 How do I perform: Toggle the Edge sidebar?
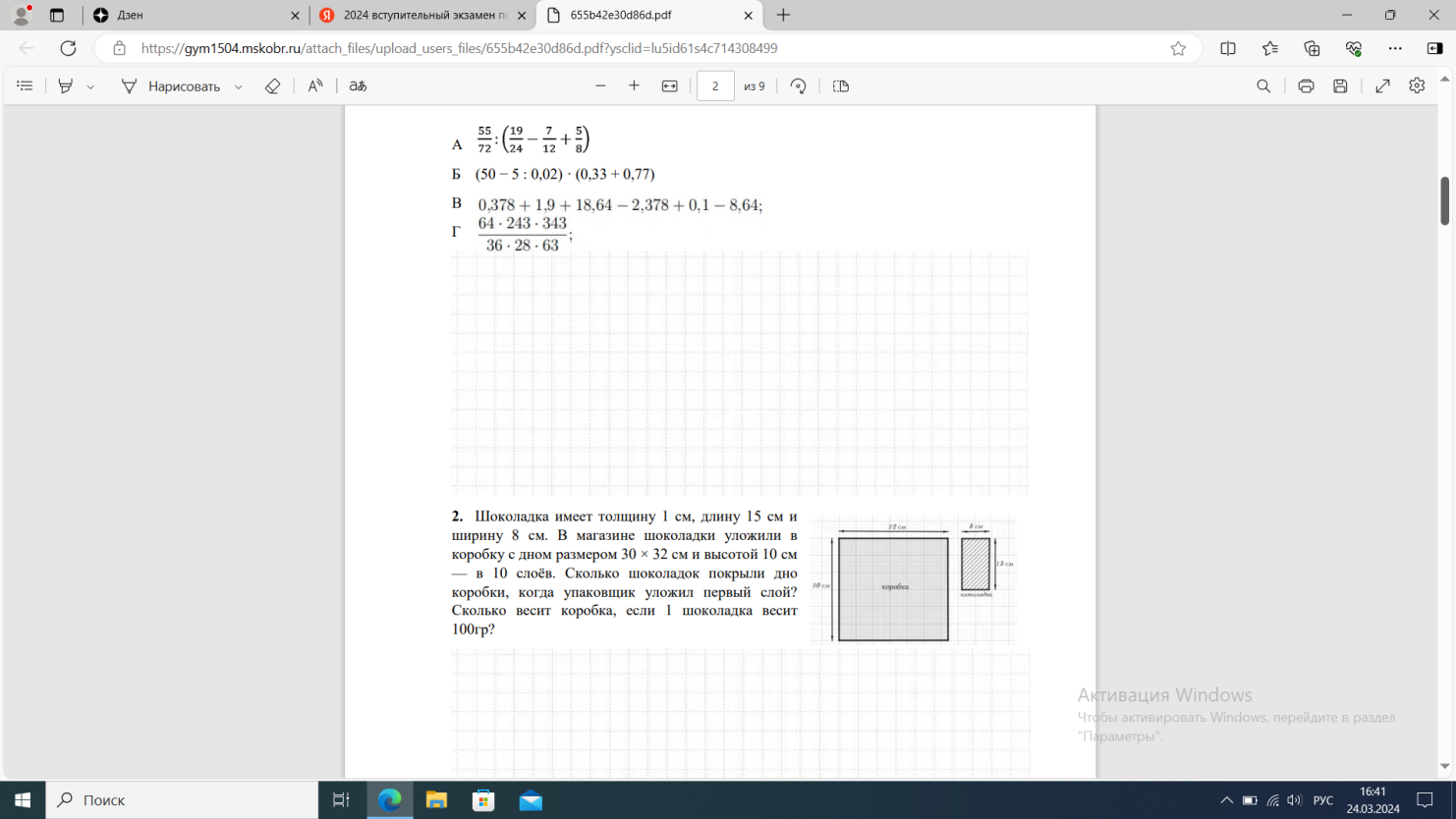point(1435,48)
